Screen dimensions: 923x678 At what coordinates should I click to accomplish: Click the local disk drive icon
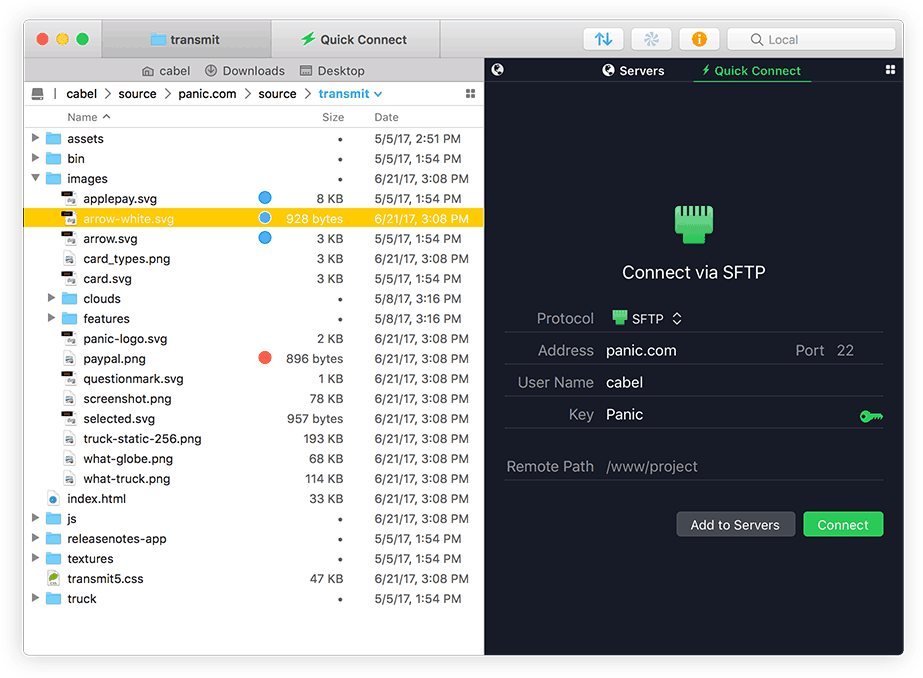[x=38, y=94]
